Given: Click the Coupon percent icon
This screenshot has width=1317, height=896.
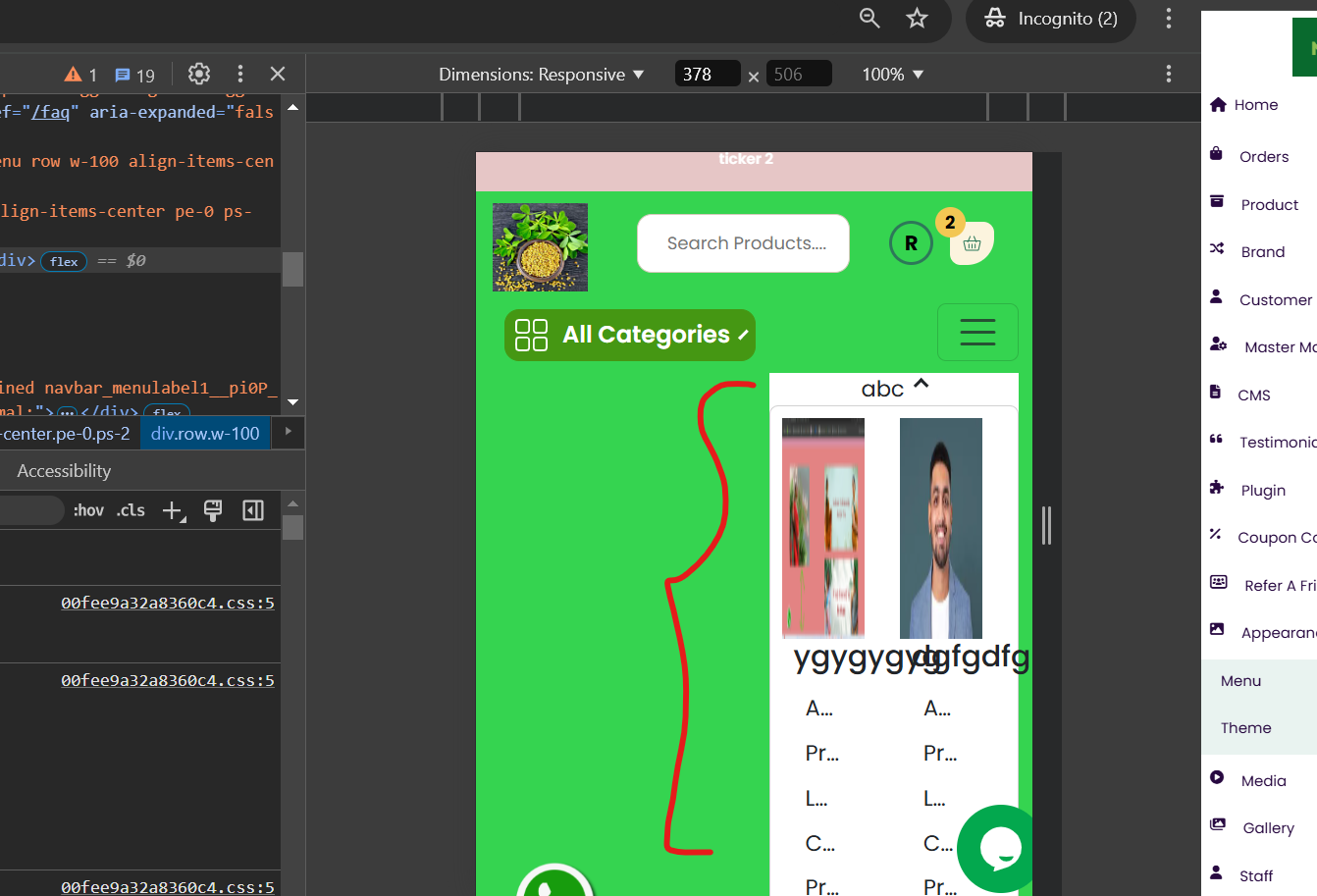Looking at the screenshot, I should [x=1216, y=535].
